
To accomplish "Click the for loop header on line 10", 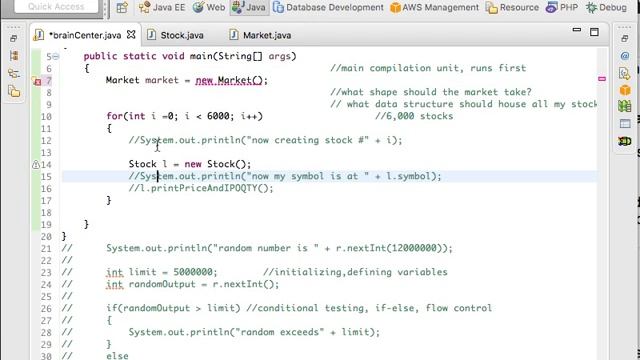I will [184, 116].
